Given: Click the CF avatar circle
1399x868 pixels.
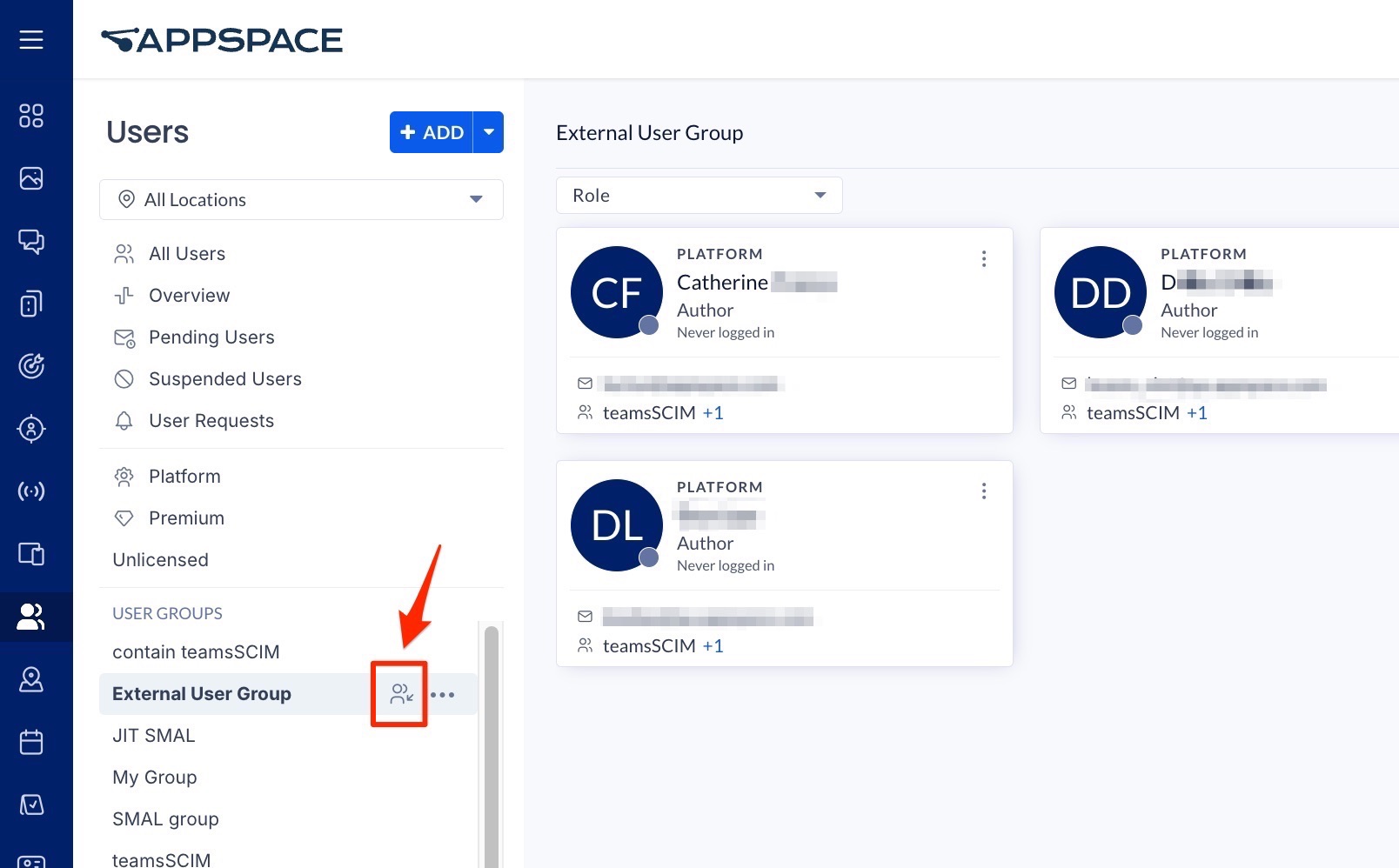Looking at the screenshot, I should (617, 292).
